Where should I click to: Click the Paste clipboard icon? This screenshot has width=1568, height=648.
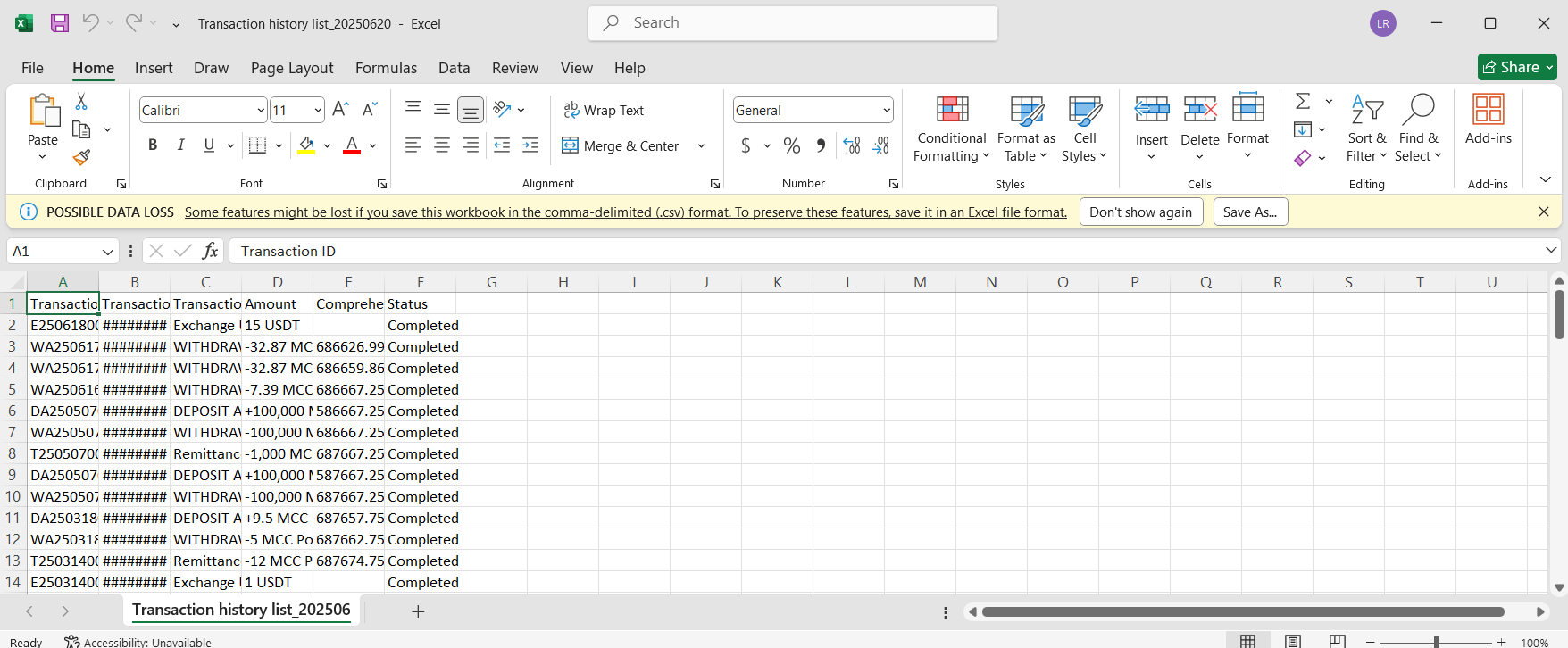pyautogui.click(x=42, y=112)
